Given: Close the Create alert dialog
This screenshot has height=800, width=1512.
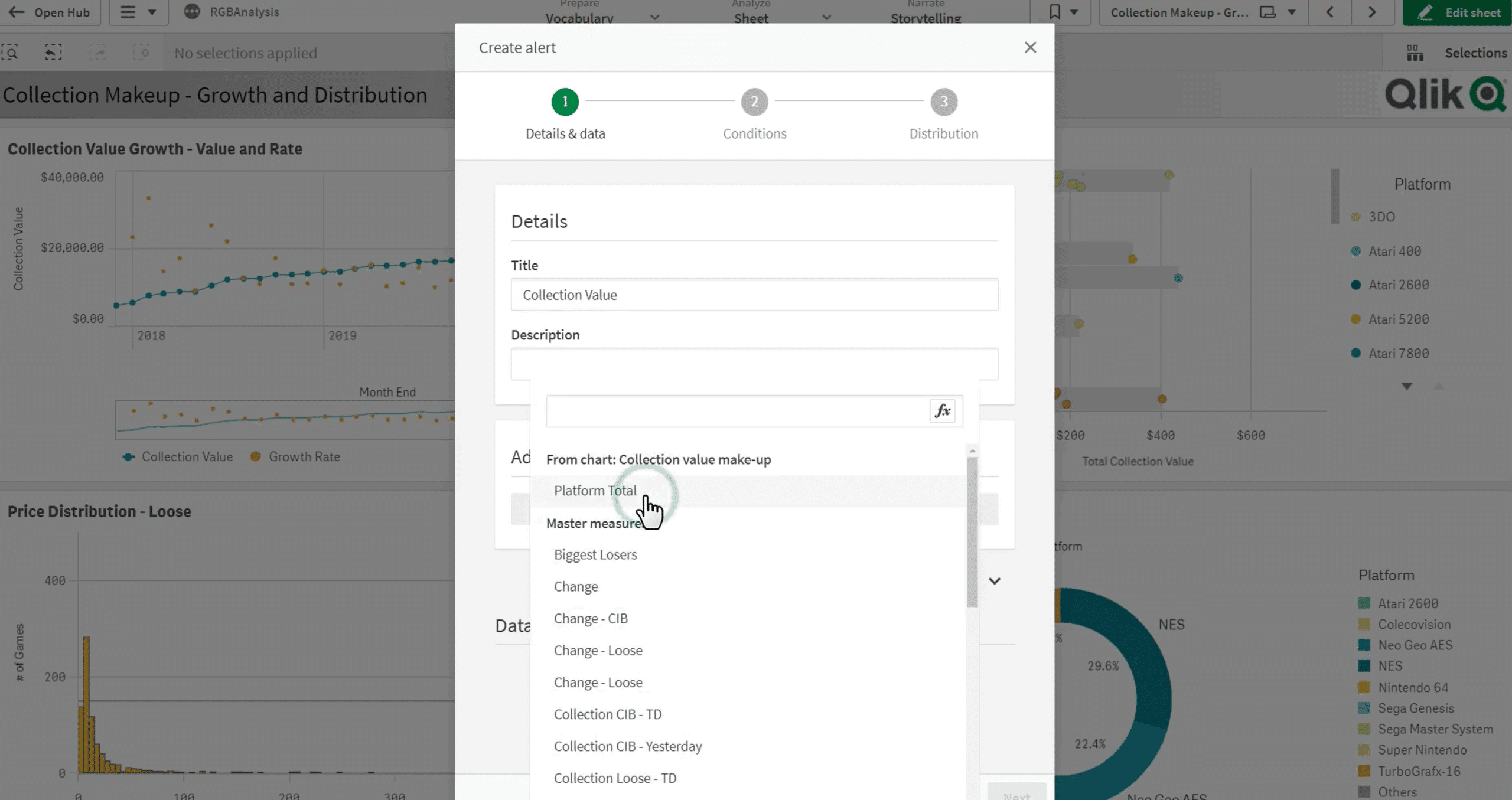Looking at the screenshot, I should 1030,47.
